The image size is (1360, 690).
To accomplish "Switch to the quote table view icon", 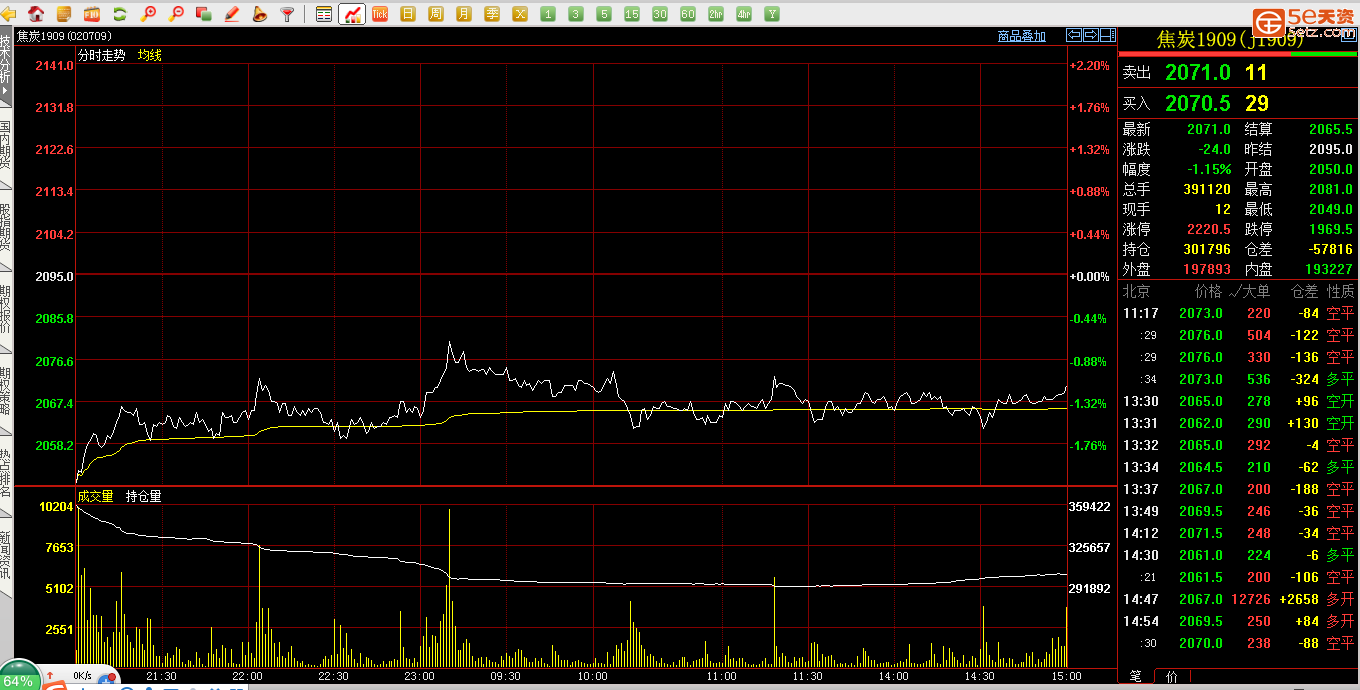I will point(324,14).
